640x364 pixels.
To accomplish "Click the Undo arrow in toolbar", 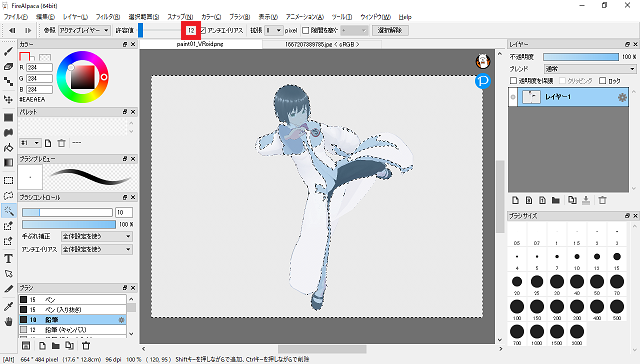I will pos(12,30).
